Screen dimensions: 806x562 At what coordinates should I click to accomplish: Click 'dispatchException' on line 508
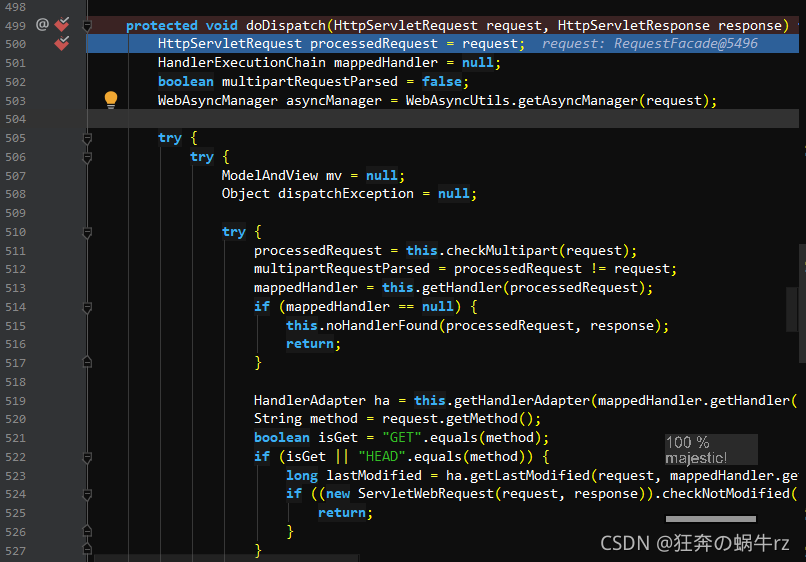tap(346, 193)
